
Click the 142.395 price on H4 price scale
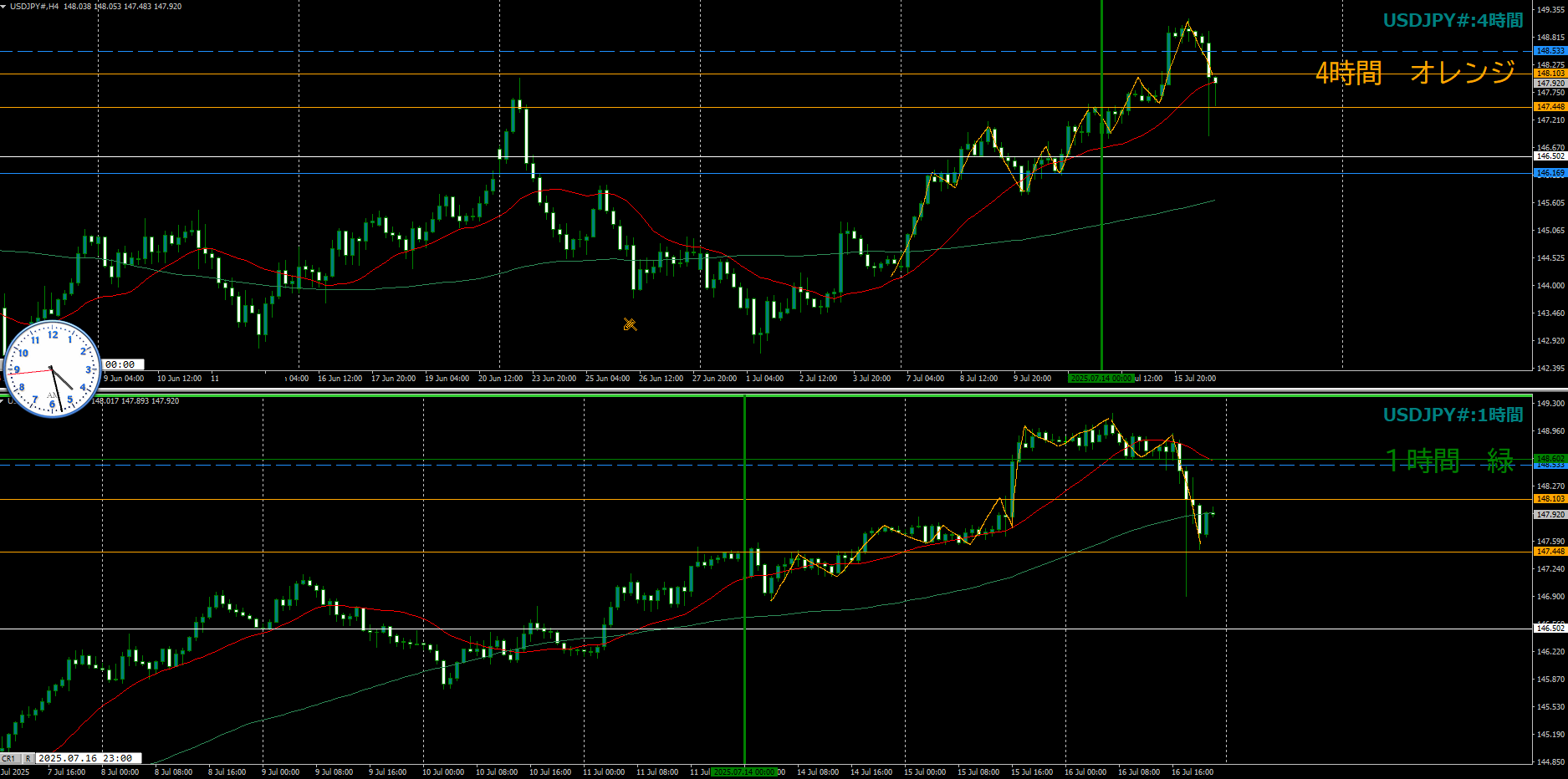pos(1550,369)
